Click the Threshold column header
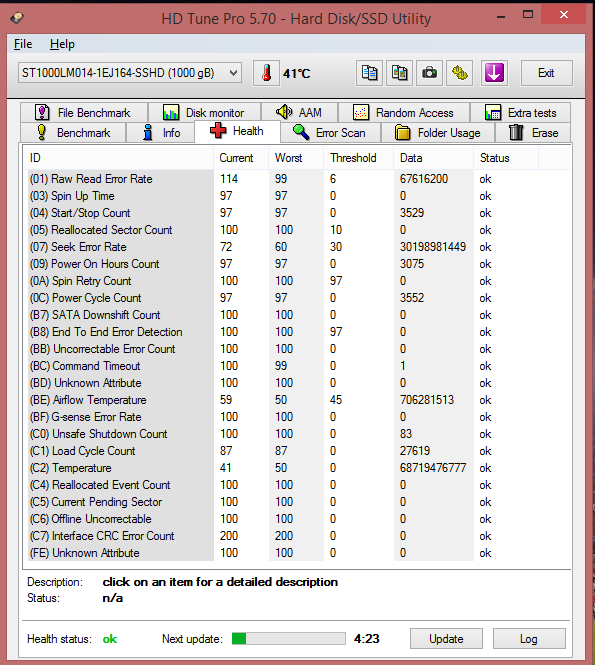This screenshot has height=665, width=595. (x=358, y=158)
